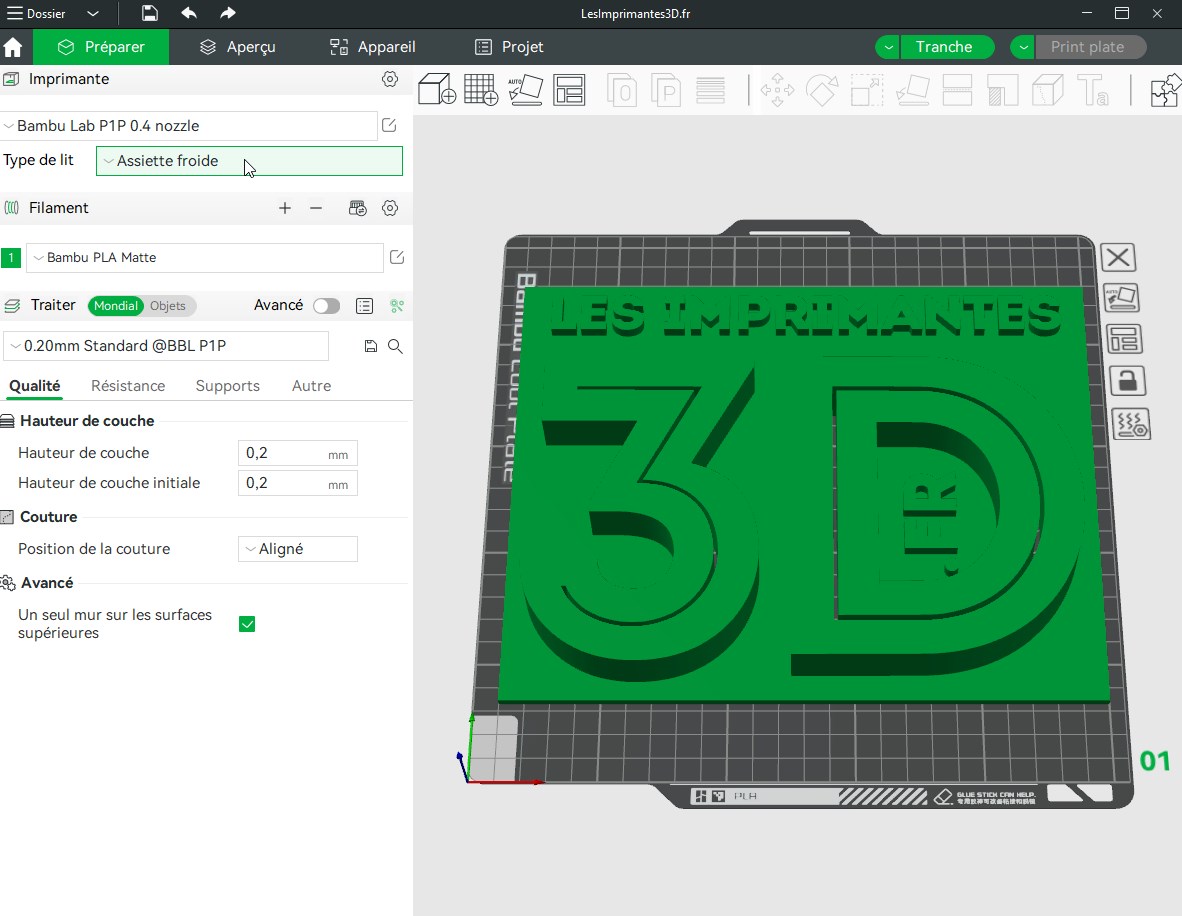Switch Traiter scope to Objets
This screenshot has height=916, width=1182.
click(167, 305)
